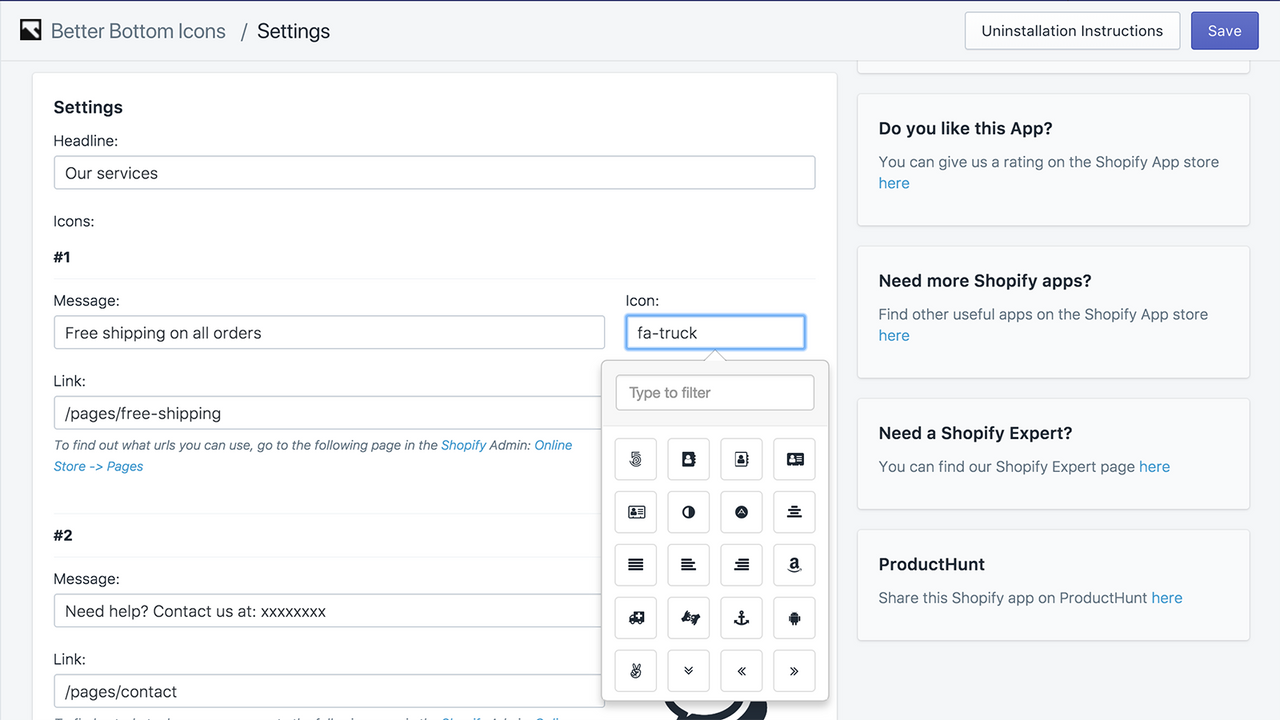Select the outlined address card icon

(636, 512)
